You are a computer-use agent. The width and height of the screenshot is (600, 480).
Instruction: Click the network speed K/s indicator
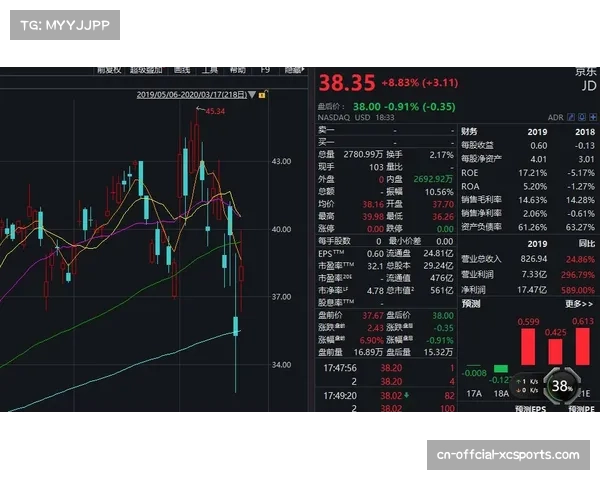530,384
